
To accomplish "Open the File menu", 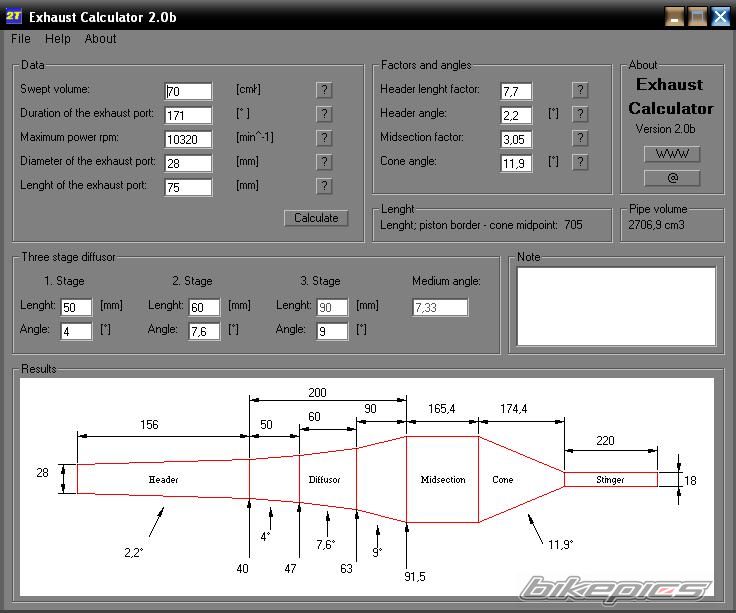I will [x=20, y=39].
